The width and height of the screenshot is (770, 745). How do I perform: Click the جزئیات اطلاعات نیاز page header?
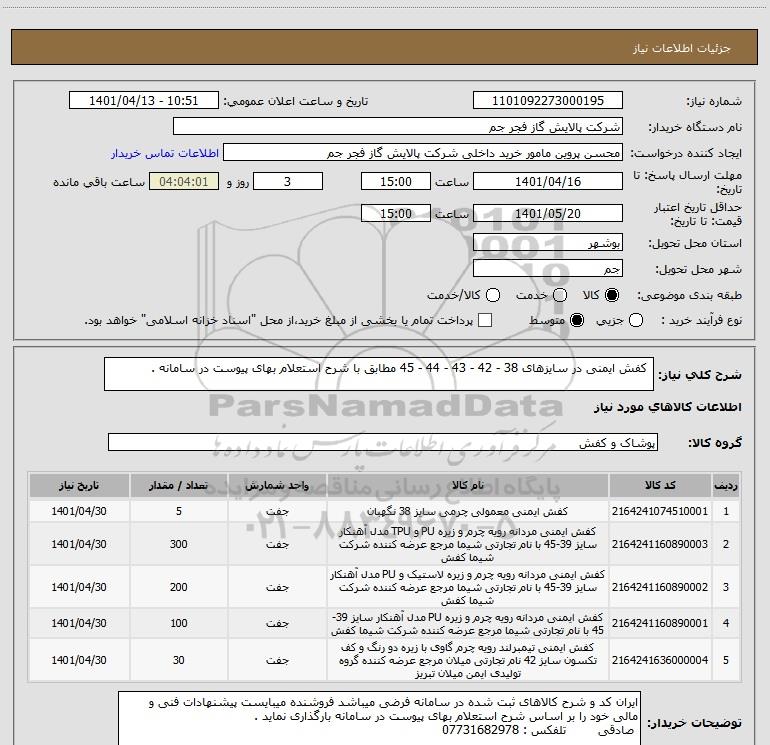(682, 48)
